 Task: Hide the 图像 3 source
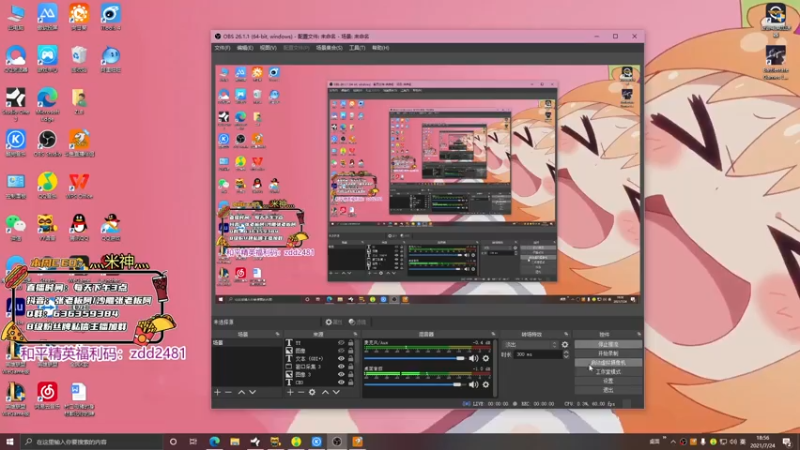click(x=341, y=374)
